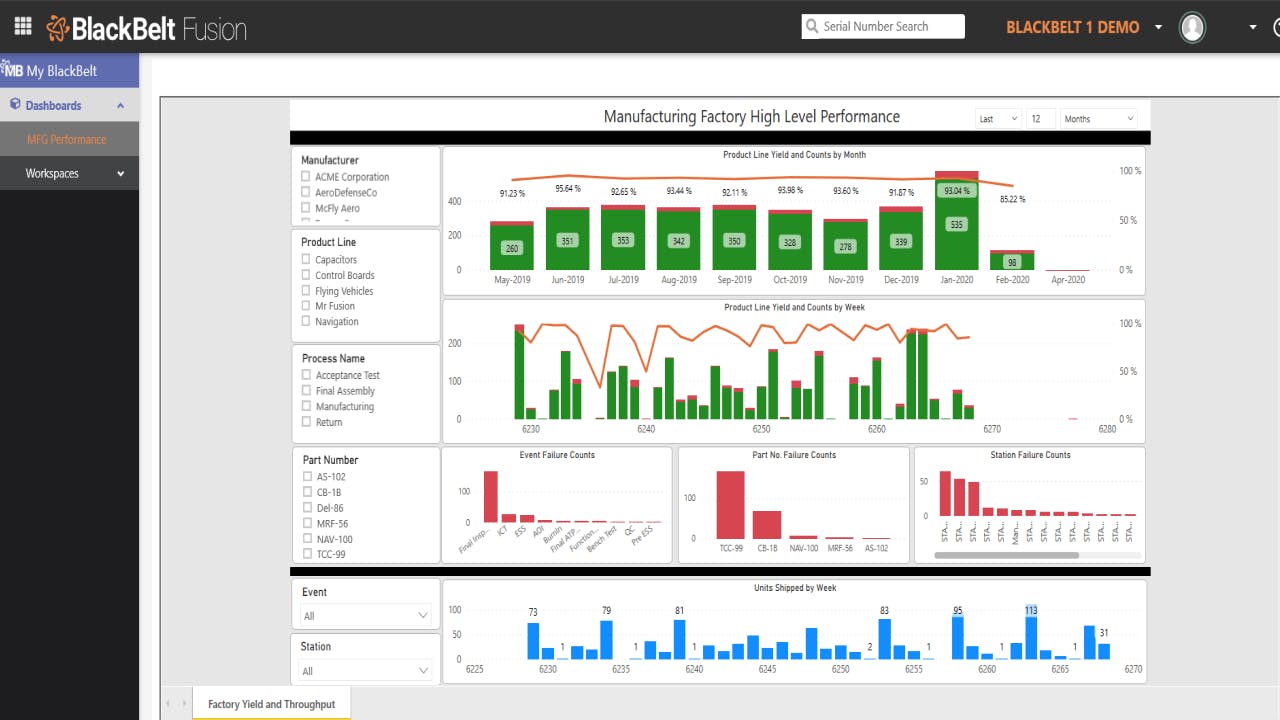Select the Control Boards checkbox

click(306, 275)
